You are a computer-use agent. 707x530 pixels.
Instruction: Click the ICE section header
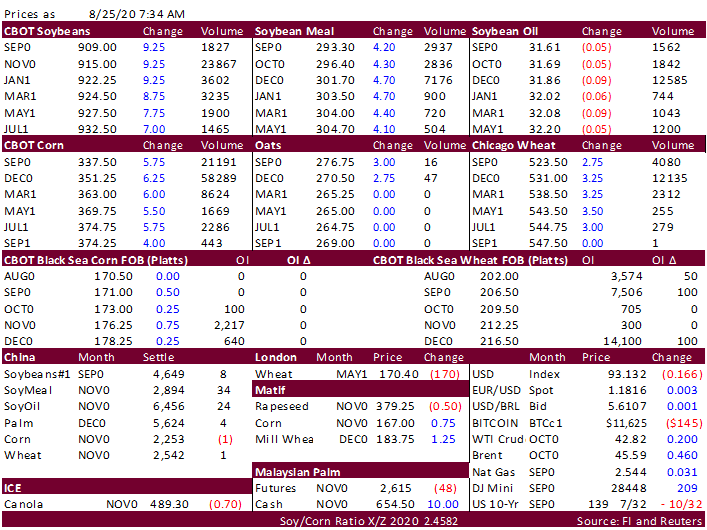[x=12, y=489]
